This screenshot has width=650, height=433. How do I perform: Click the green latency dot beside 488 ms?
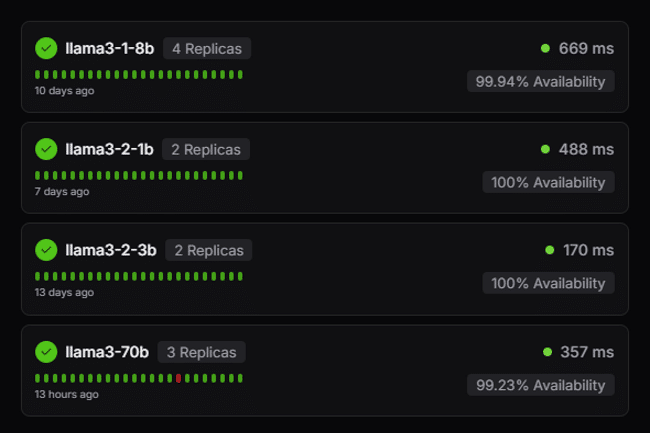pyautogui.click(x=545, y=149)
